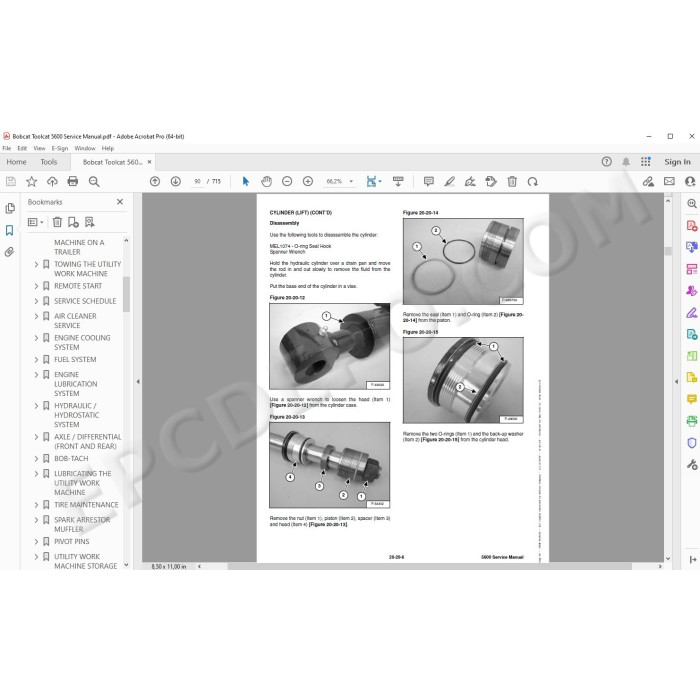The width and height of the screenshot is (700, 700).
Task: Delete page with trash icon in toolbar
Action: [x=512, y=181]
